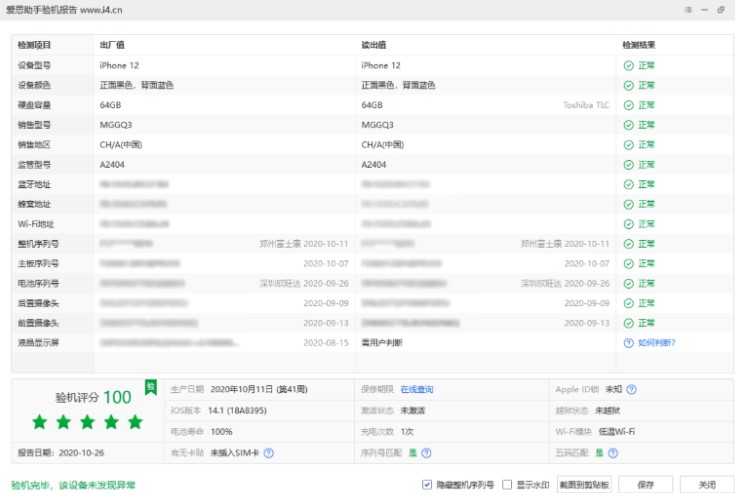Click the check icon in 销售地区 row
Screen dimensions: 735x493
coord(629,145)
